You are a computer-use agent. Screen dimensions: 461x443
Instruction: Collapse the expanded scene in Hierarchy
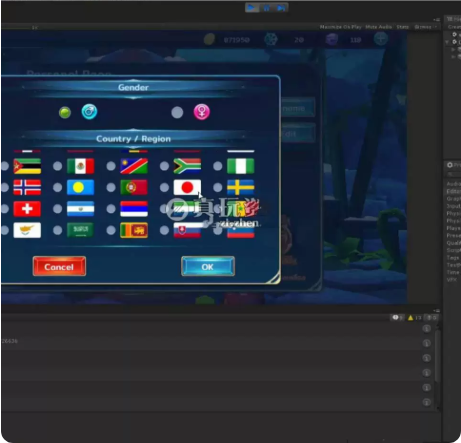click(x=447, y=42)
